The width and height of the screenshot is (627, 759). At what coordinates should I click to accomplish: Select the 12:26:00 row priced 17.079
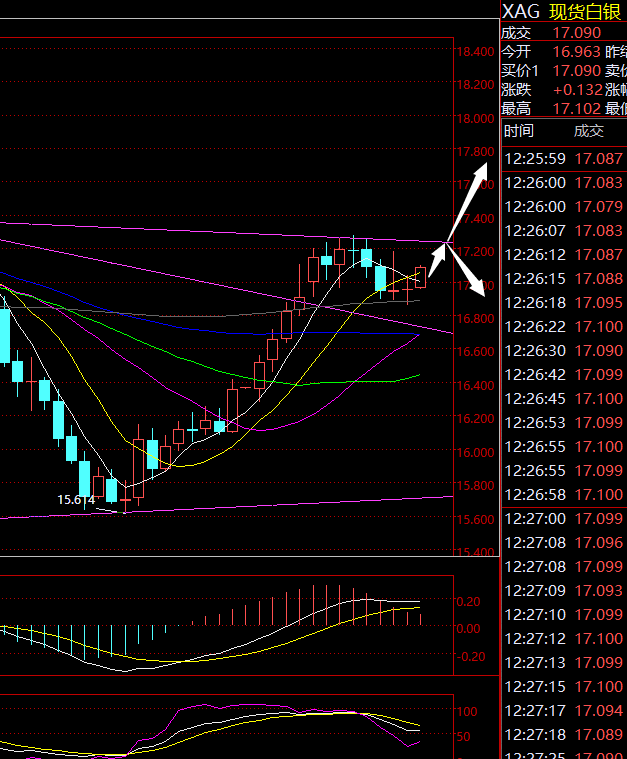click(564, 207)
